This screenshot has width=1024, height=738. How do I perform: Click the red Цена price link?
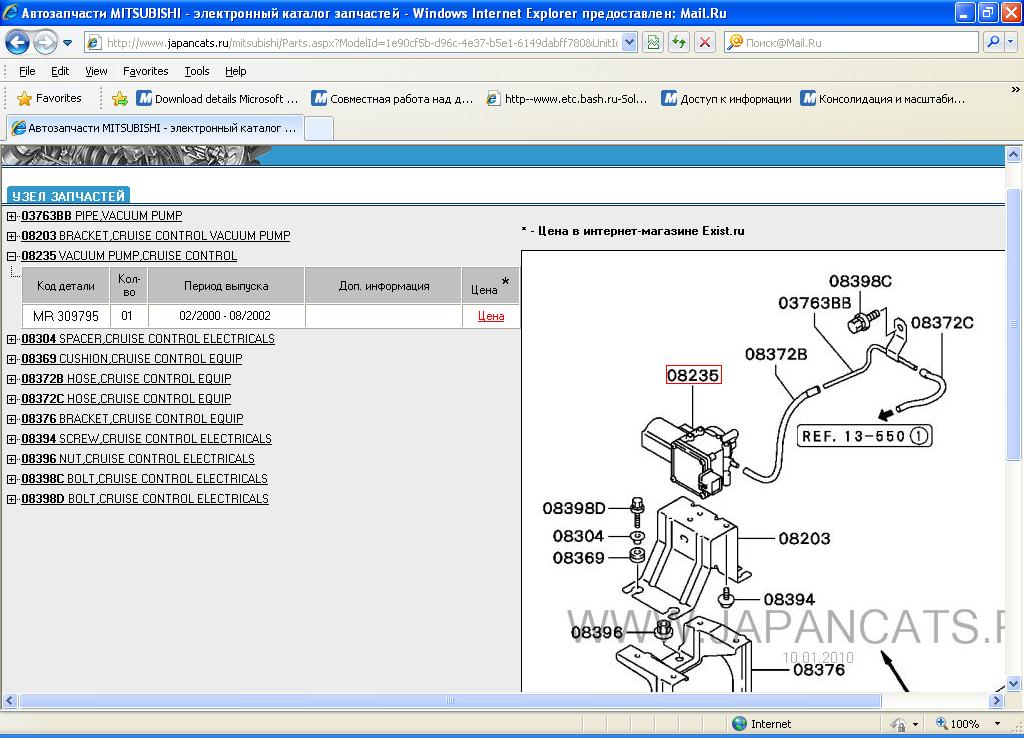click(x=491, y=316)
